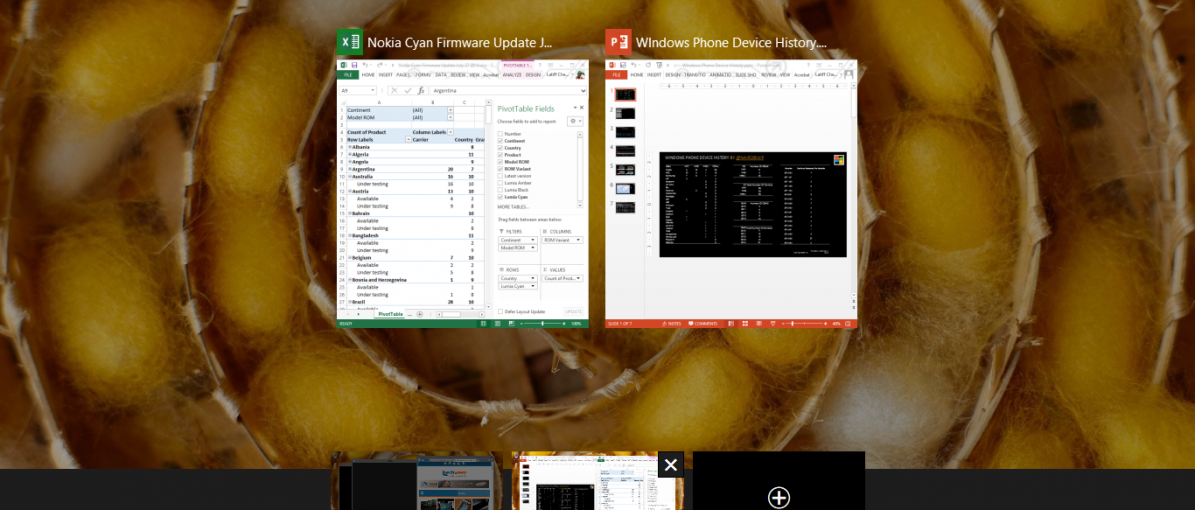Click Save icon in Excel quick access toolbar
The width and height of the screenshot is (1195, 510).
[354, 65]
